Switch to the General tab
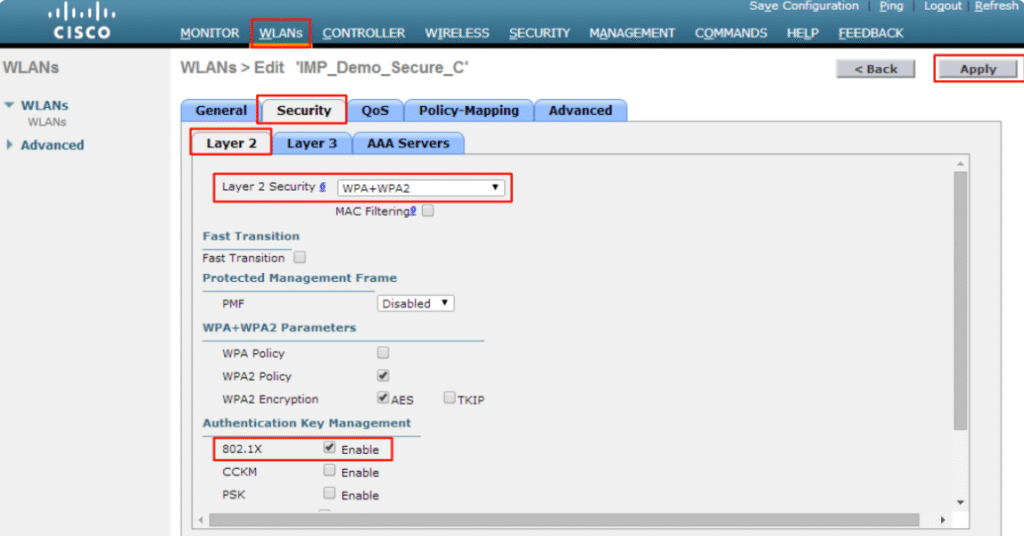The image size is (1024, 536). [221, 110]
